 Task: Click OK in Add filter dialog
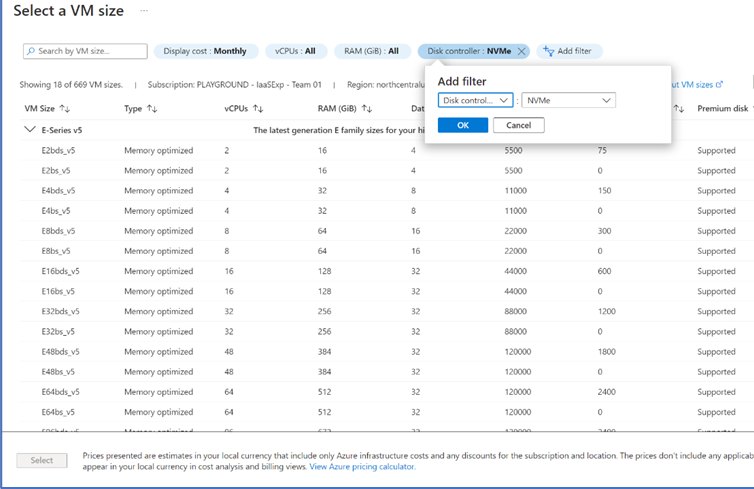coord(463,125)
